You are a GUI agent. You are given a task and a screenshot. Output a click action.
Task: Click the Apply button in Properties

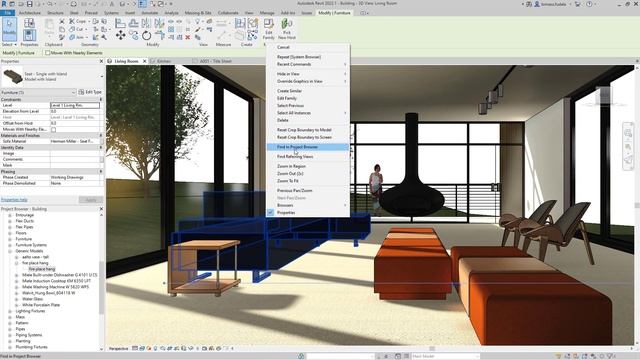(x=91, y=200)
